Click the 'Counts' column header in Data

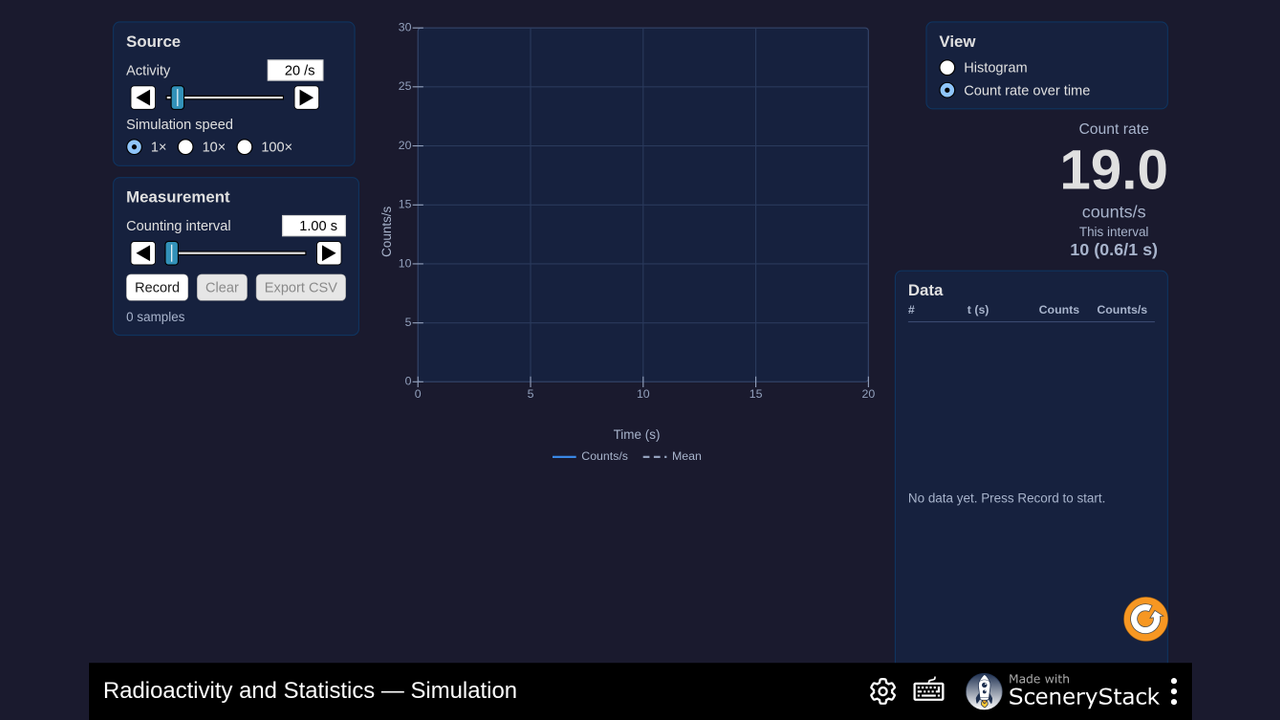tap(1059, 310)
